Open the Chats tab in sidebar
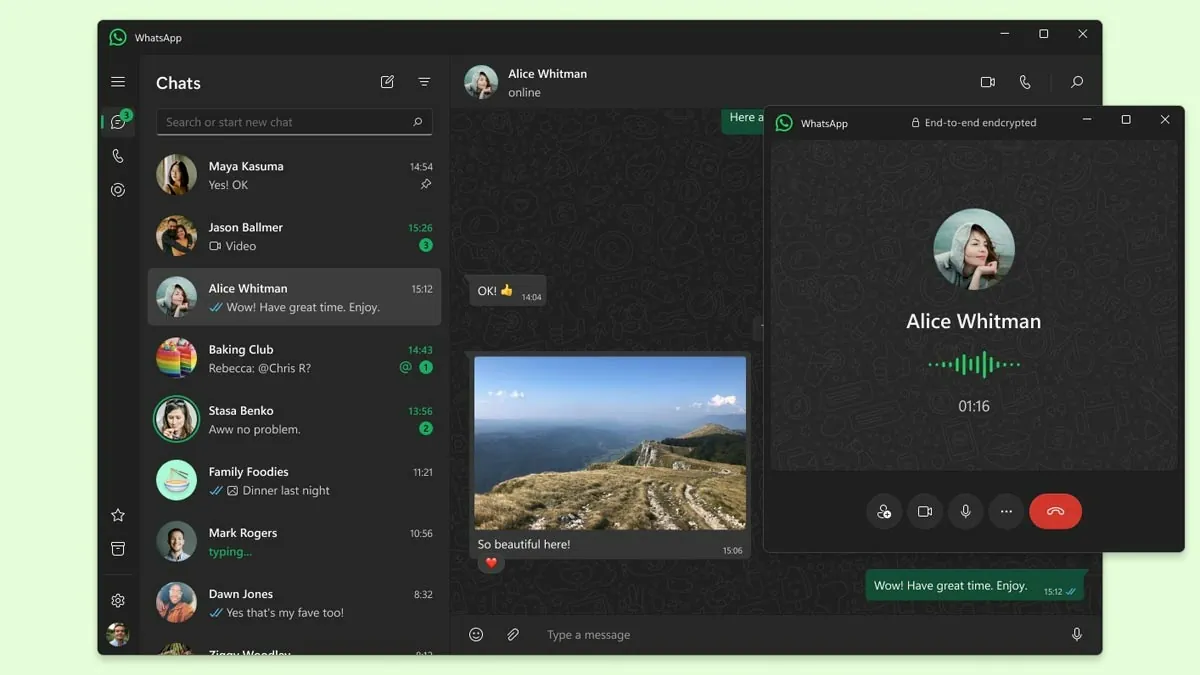The image size is (1200, 675). (x=118, y=122)
